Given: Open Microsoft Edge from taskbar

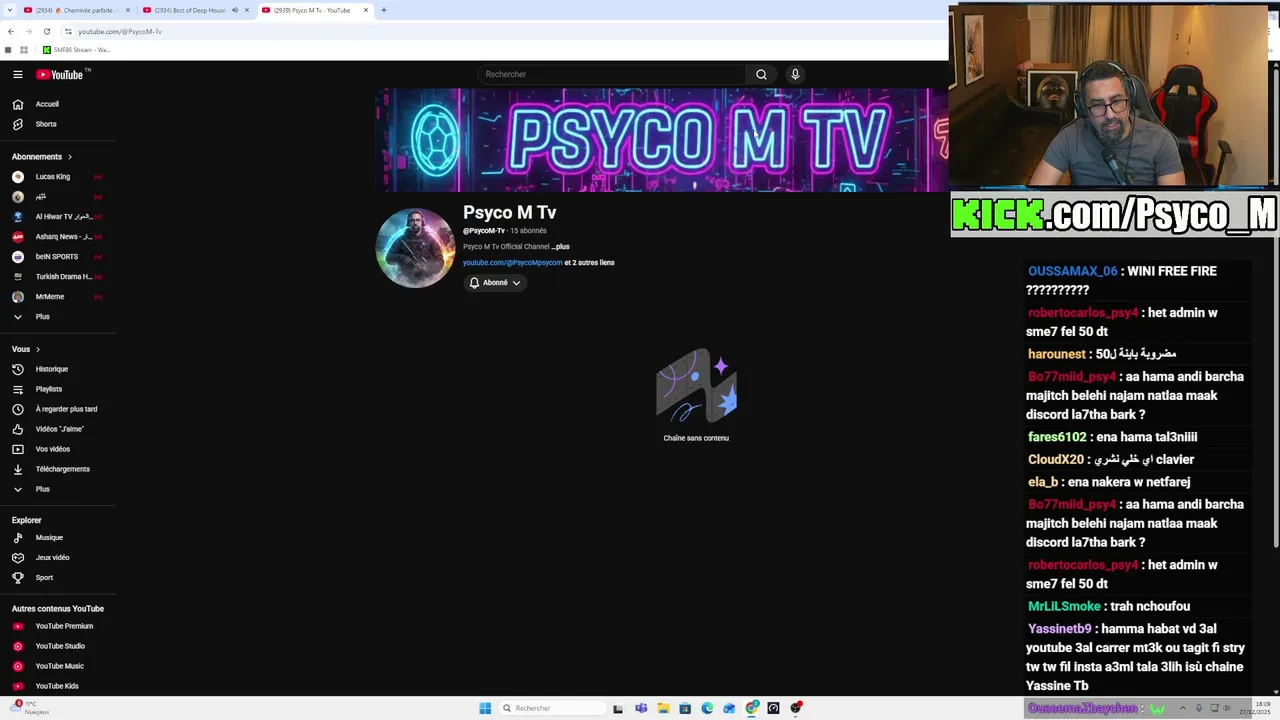Looking at the screenshot, I should tap(707, 708).
